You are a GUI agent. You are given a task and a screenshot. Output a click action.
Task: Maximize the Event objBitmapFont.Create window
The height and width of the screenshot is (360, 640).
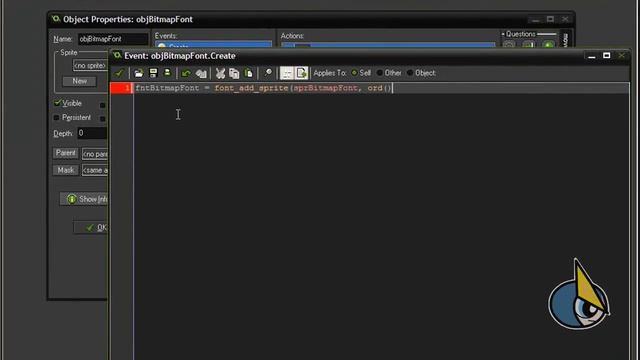pos(607,56)
